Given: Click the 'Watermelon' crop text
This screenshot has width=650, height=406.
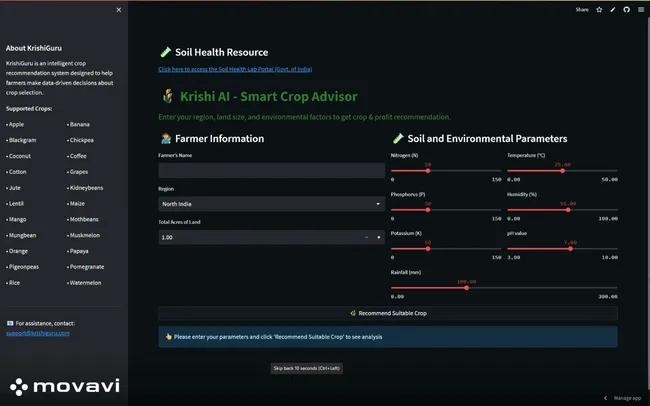Looking at the screenshot, I should 85,283.
